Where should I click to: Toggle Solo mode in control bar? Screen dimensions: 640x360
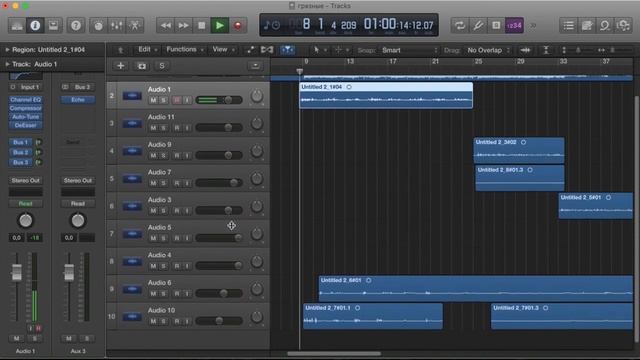(496, 26)
